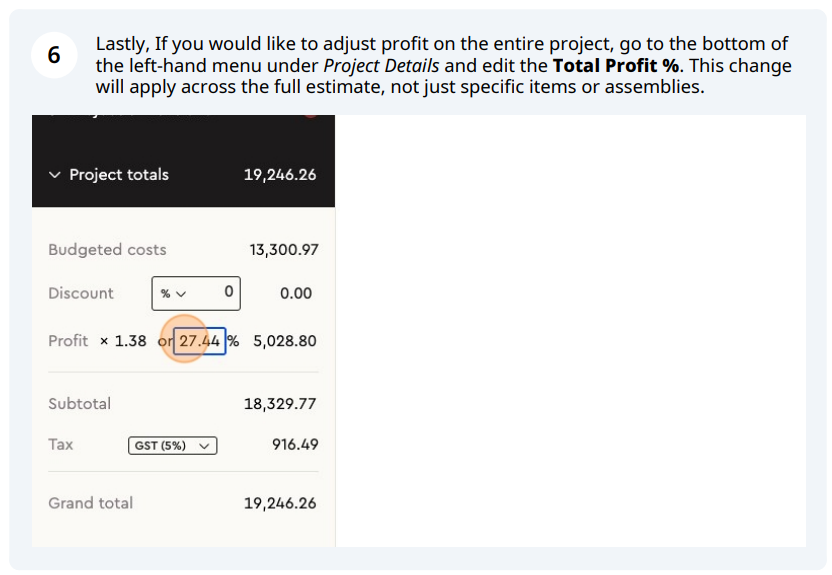Click the Project totals header label

[x=119, y=175]
